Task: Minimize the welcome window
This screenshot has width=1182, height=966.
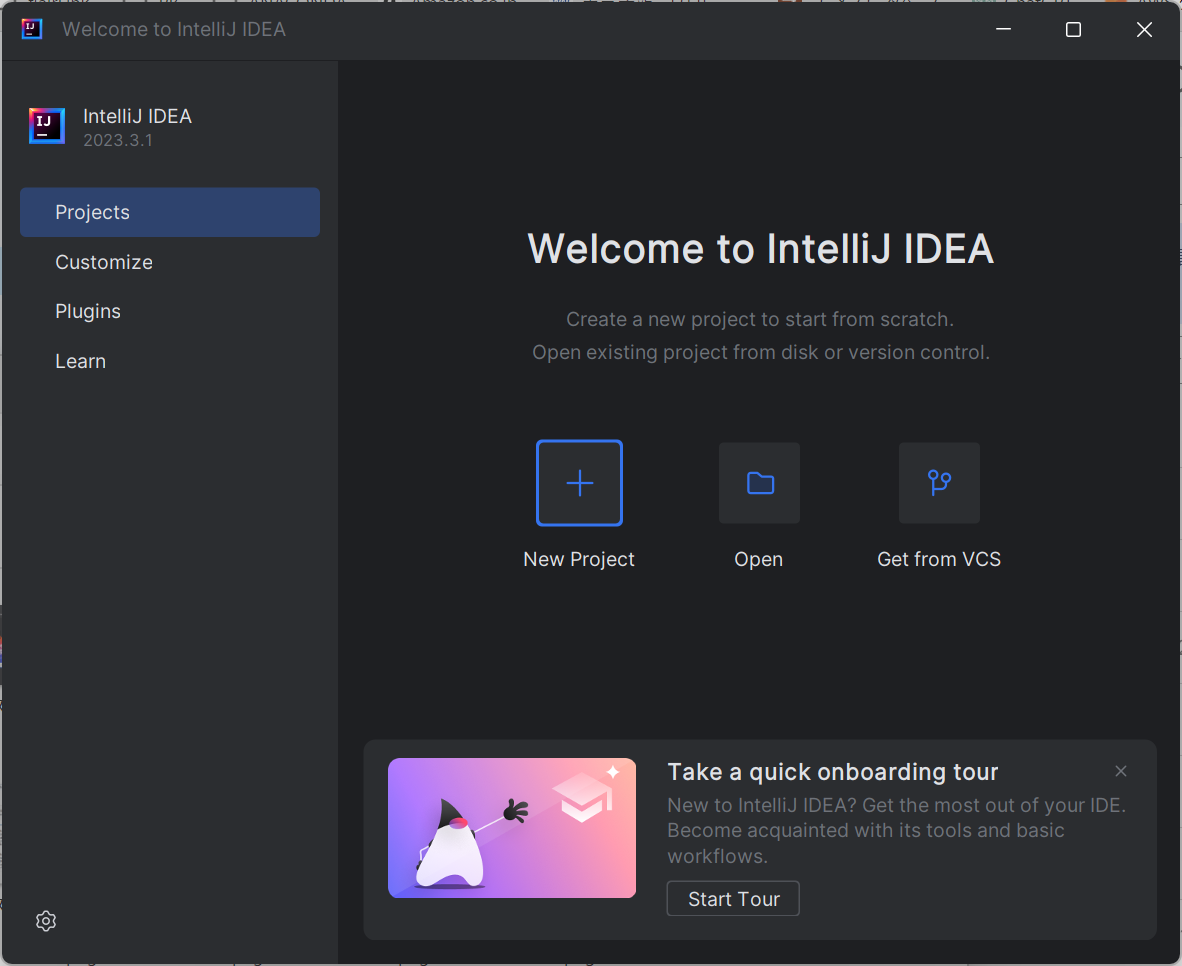Action: 1003,29
